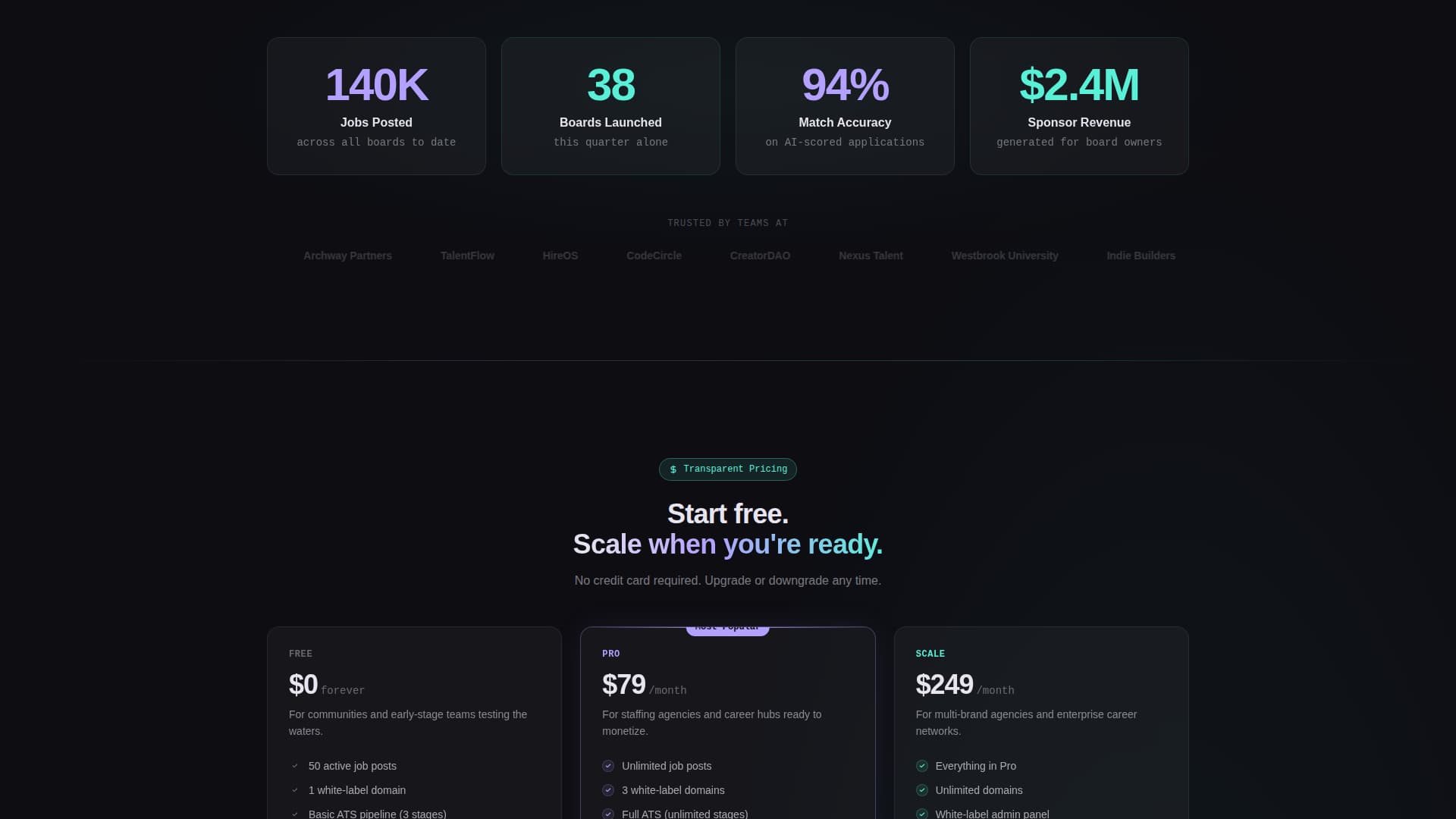Click the FREE plan label
This screenshot has height=819, width=1456.
pos(300,654)
